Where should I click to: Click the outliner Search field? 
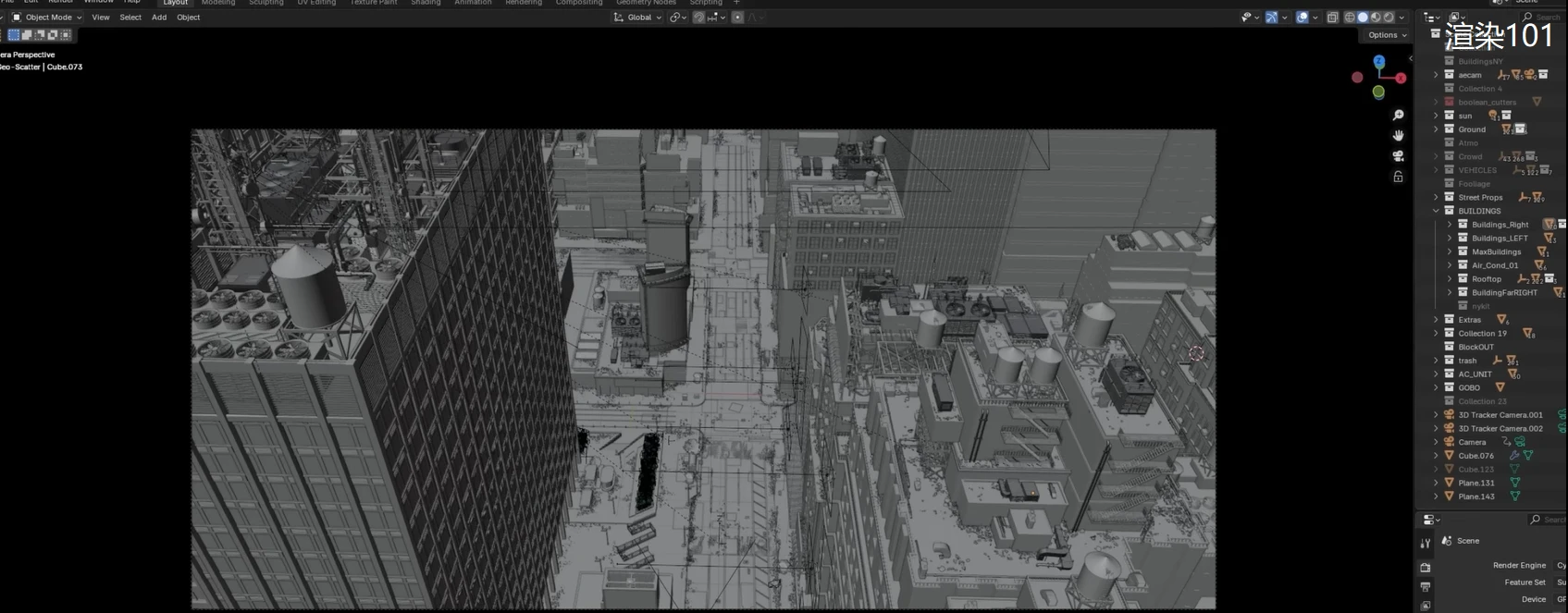[x=1545, y=17]
